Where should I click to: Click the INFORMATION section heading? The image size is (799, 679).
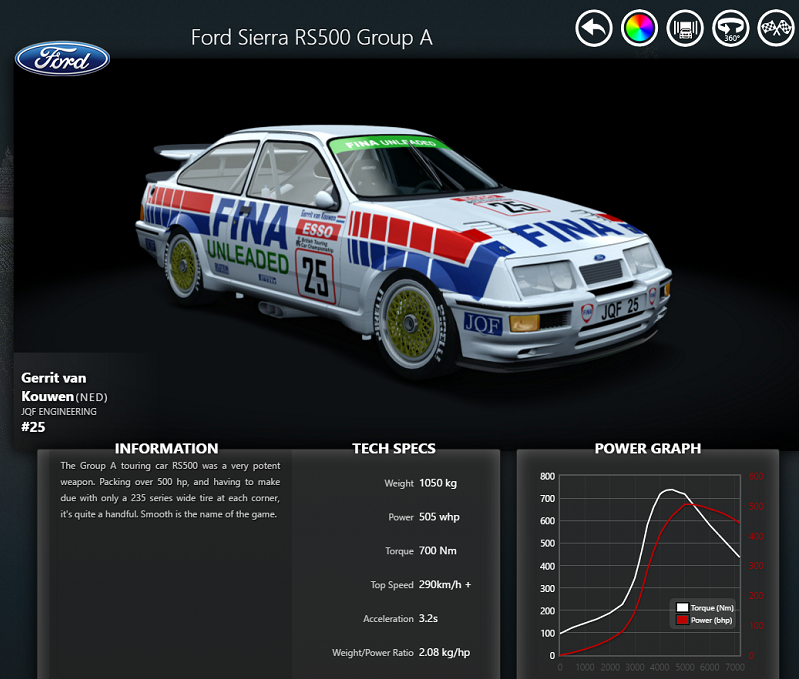166,448
